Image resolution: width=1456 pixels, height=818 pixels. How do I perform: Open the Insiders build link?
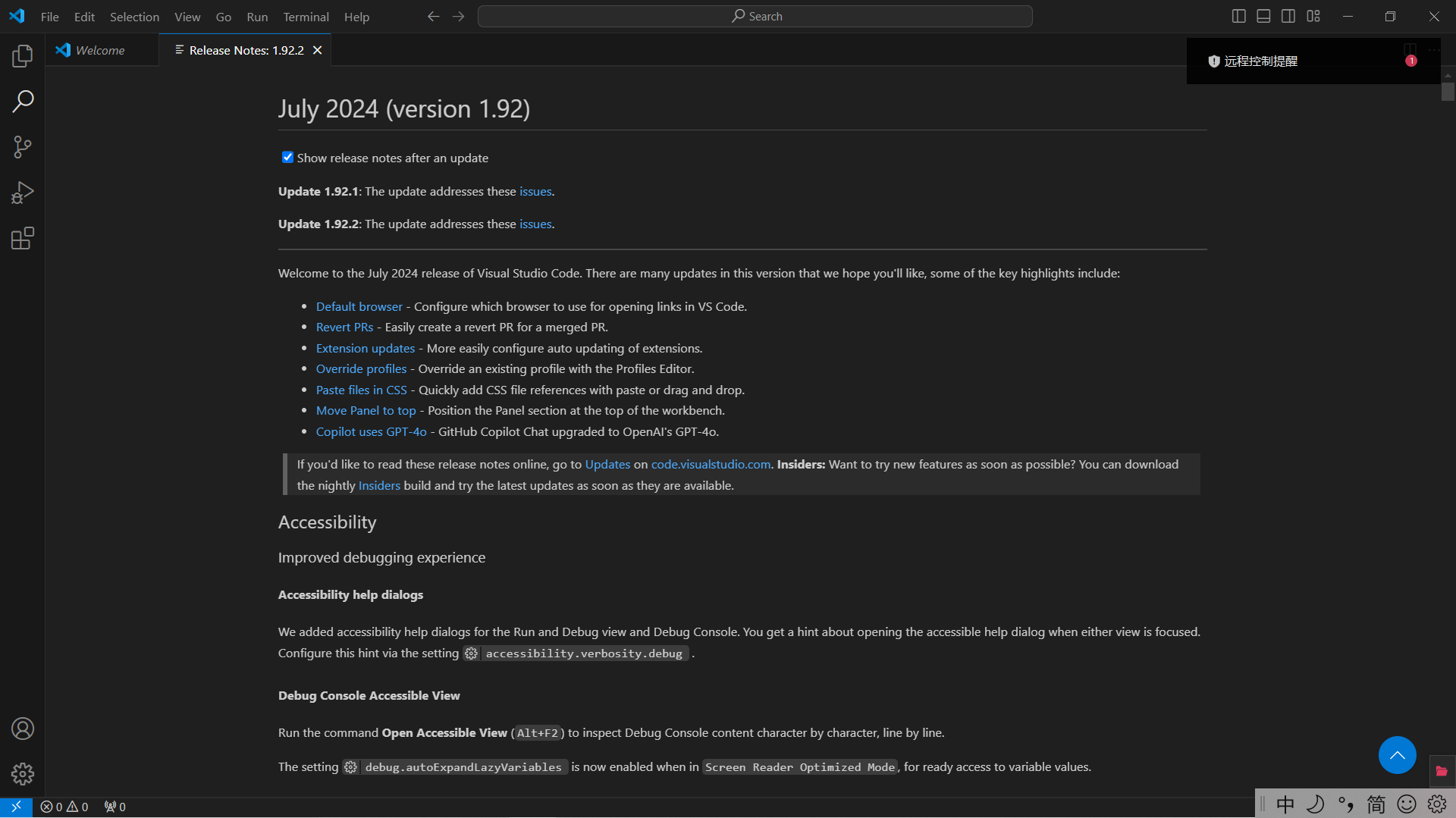click(379, 485)
